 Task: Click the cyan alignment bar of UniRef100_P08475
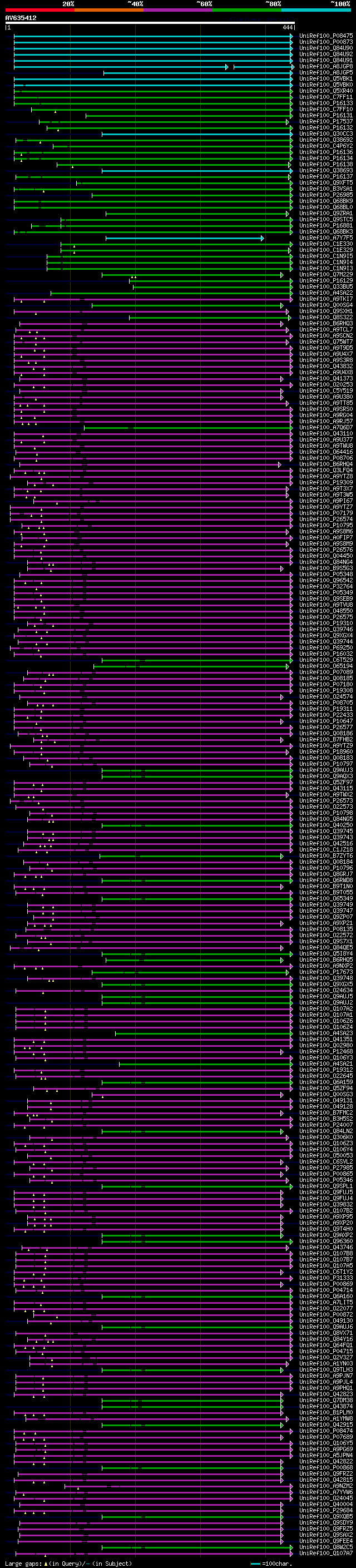(x=154, y=36)
